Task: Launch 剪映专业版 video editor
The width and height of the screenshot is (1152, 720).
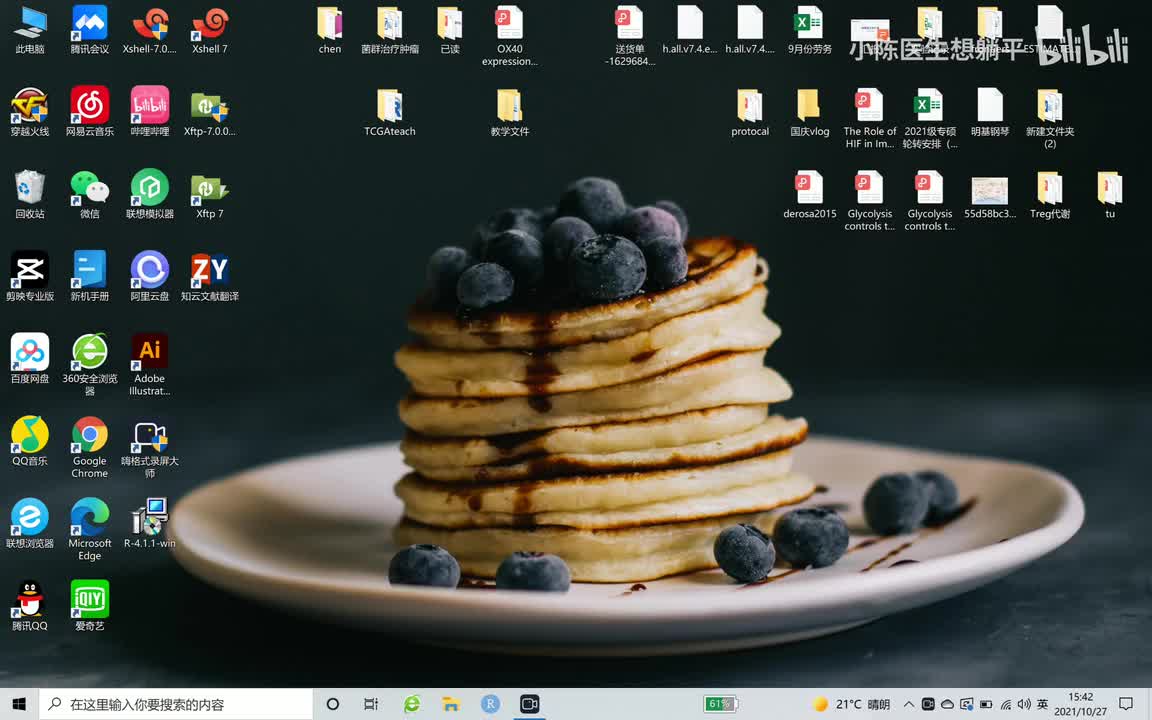Action: 30,277
